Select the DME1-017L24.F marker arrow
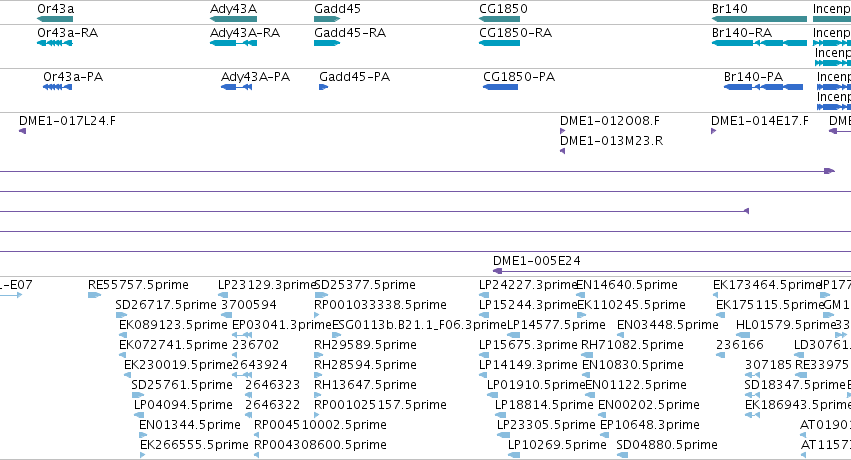The image size is (851, 460). pos(22,131)
